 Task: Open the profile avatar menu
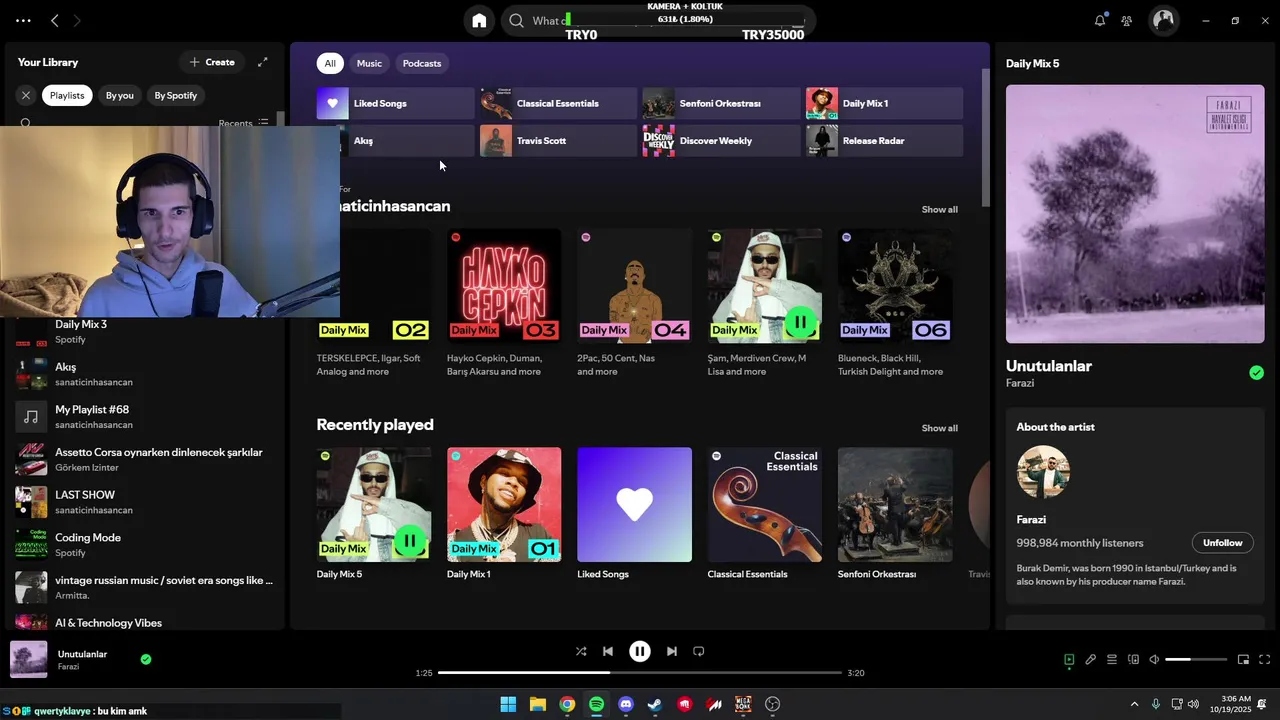pos(1163,20)
